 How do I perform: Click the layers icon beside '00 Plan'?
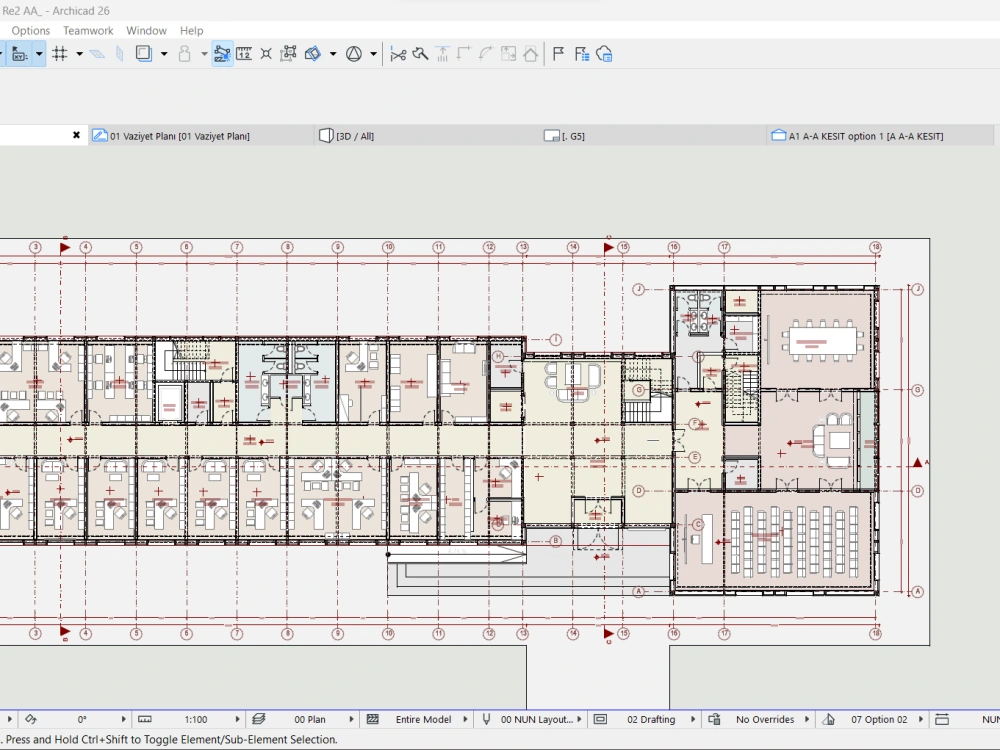(x=258, y=719)
